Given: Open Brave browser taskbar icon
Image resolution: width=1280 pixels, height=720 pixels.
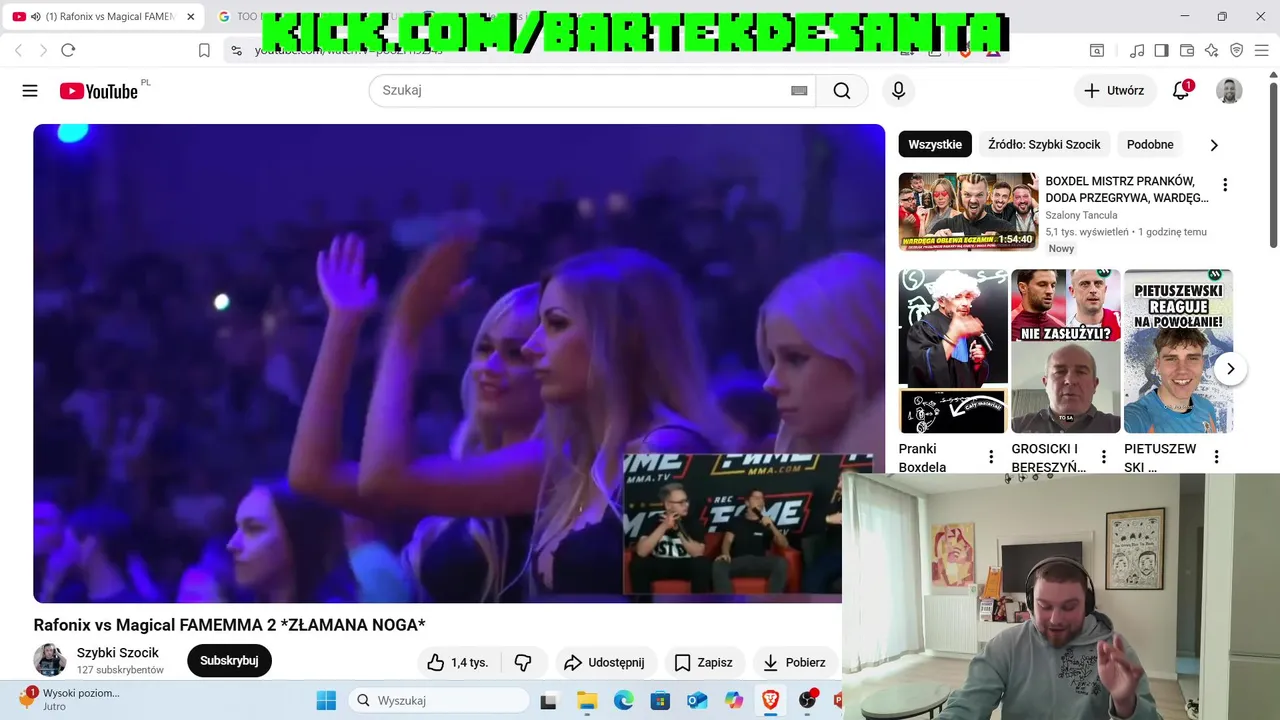Looking at the screenshot, I should [770, 700].
